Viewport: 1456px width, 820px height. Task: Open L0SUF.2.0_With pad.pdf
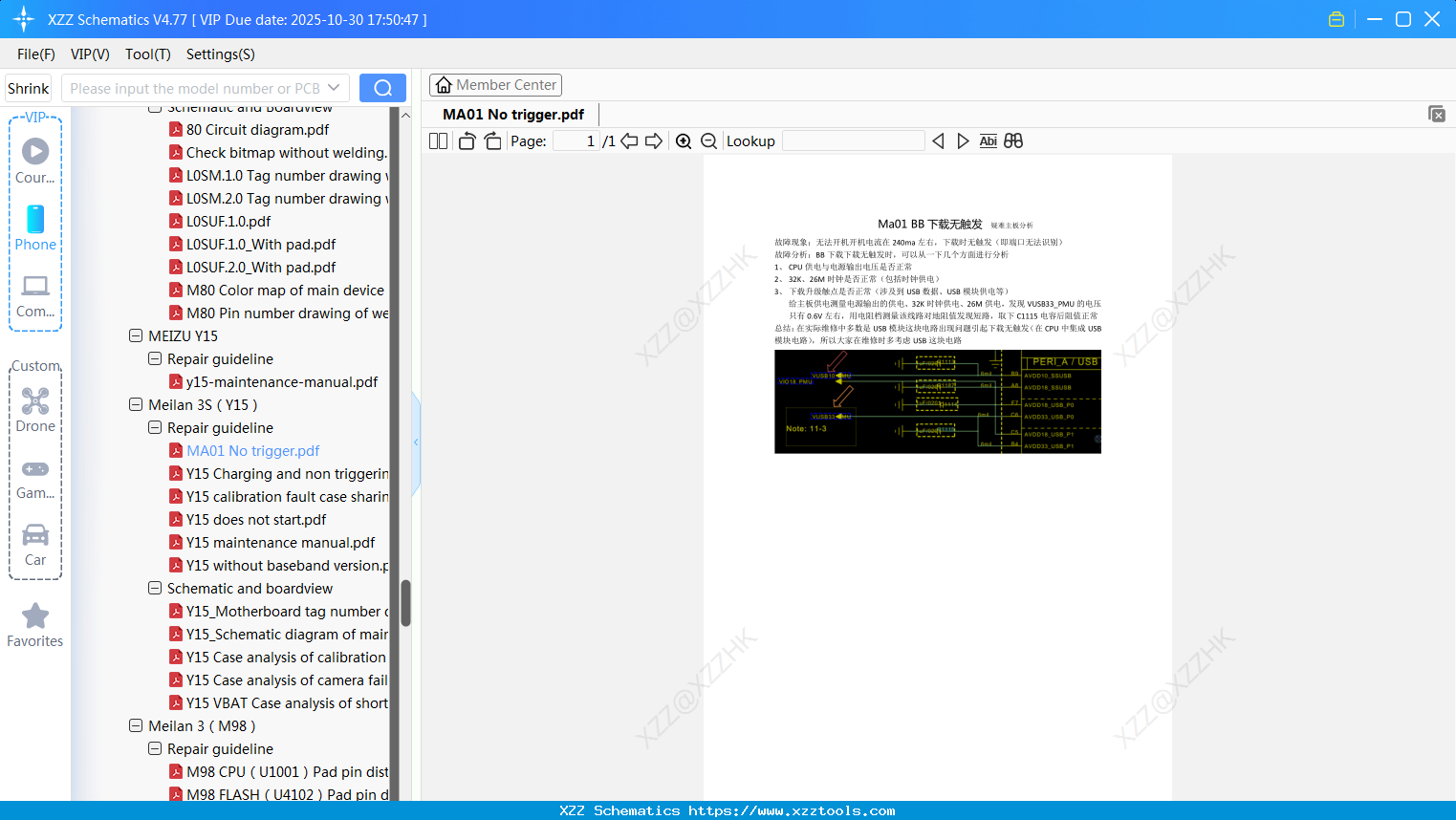click(261, 267)
